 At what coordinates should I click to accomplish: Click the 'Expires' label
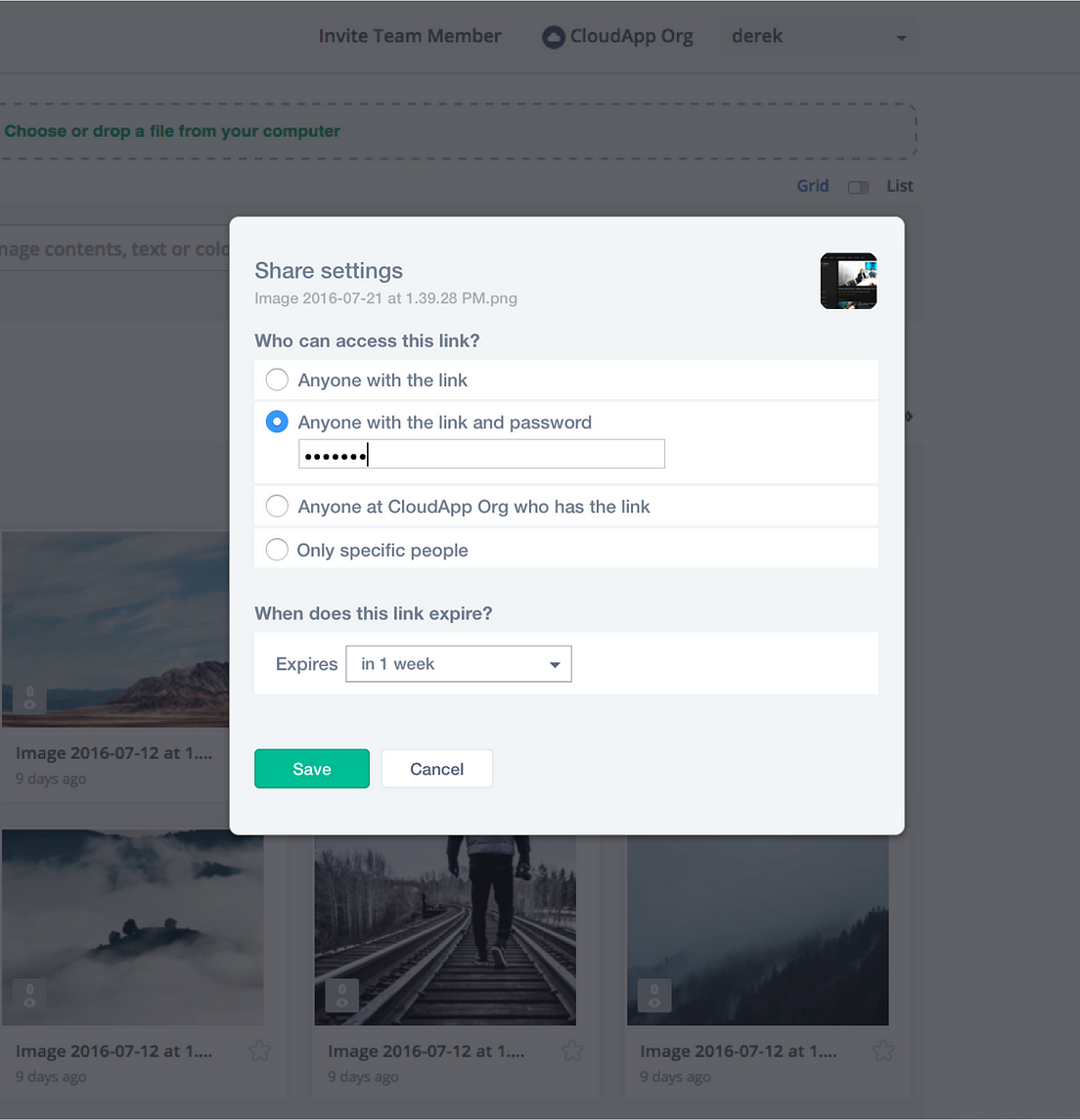point(306,663)
